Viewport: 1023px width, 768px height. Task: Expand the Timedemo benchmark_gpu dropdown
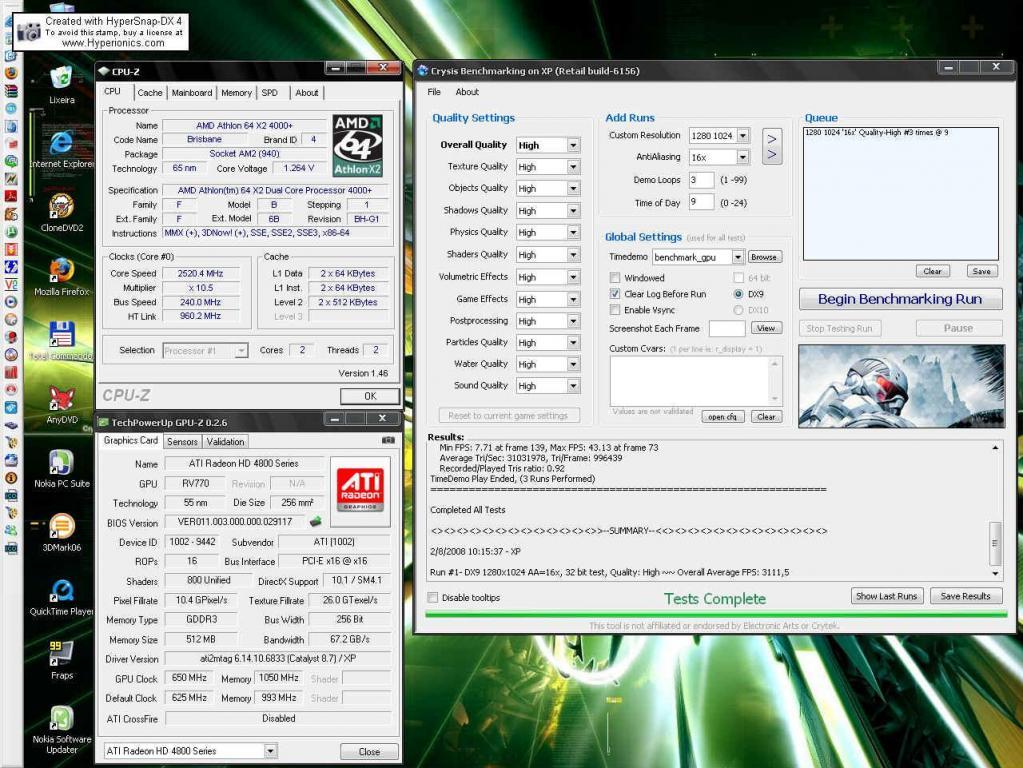pos(737,257)
